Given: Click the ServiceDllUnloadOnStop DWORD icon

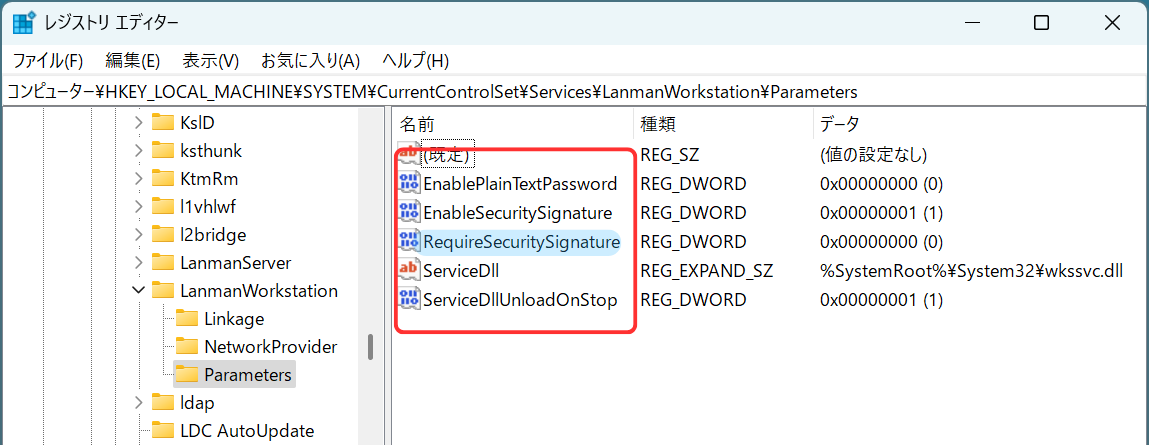Looking at the screenshot, I should coord(409,300).
